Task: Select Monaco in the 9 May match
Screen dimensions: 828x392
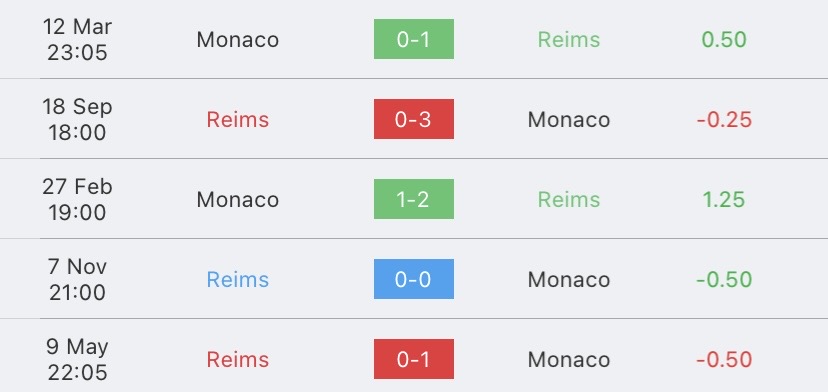Action: click(569, 360)
